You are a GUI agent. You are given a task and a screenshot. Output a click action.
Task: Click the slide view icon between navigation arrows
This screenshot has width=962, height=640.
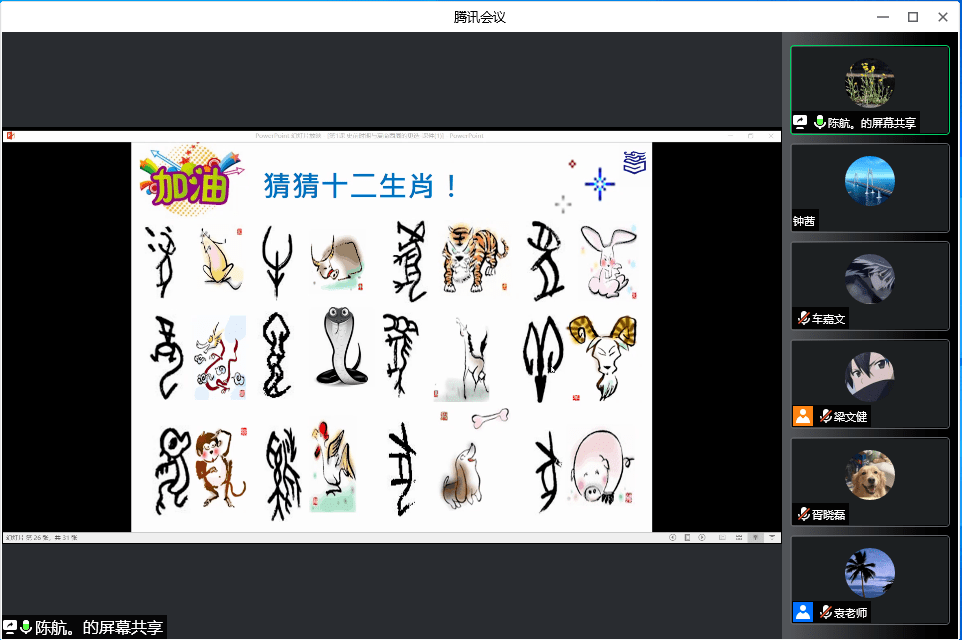[687, 538]
